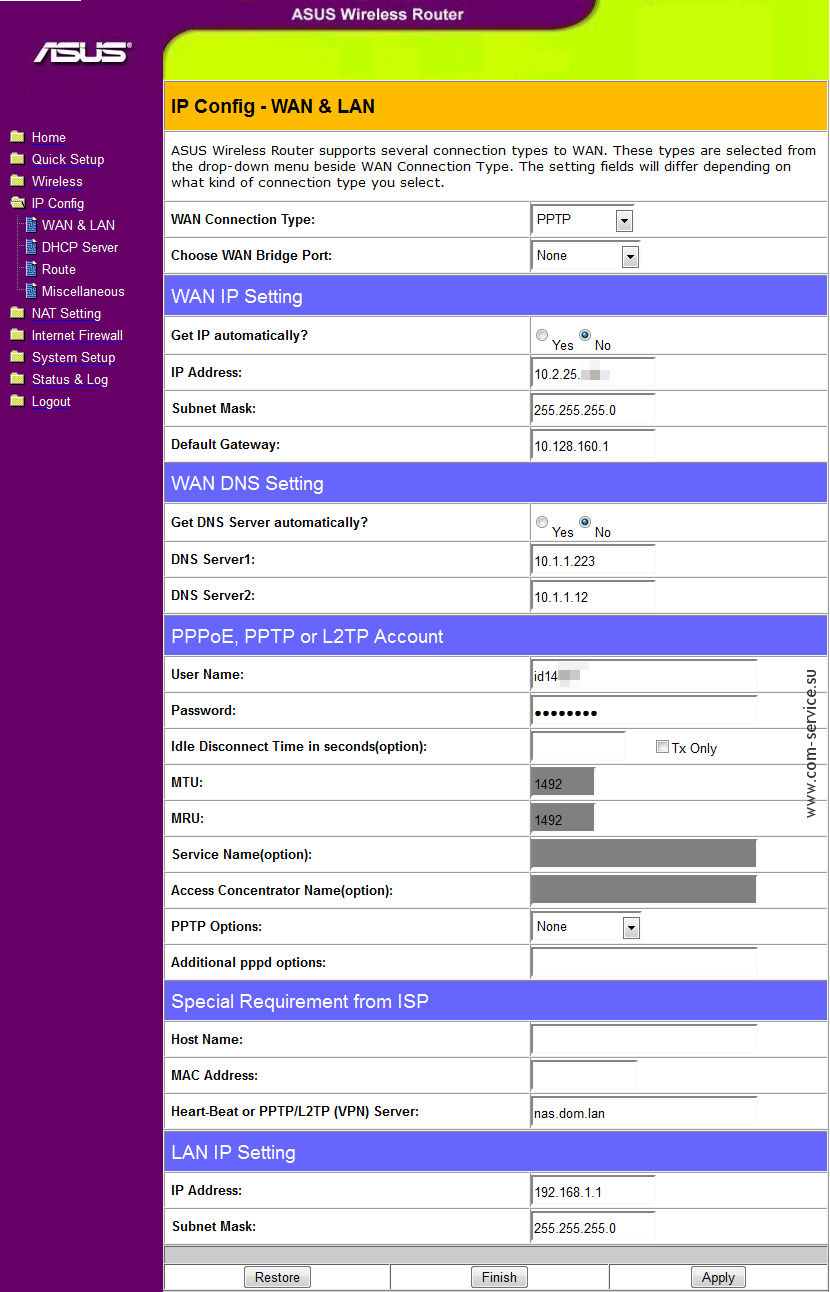Click the open IP Config folder icon
Viewport: 830px width, 1292px height.
pyautogui.click(x=17, y=203)
